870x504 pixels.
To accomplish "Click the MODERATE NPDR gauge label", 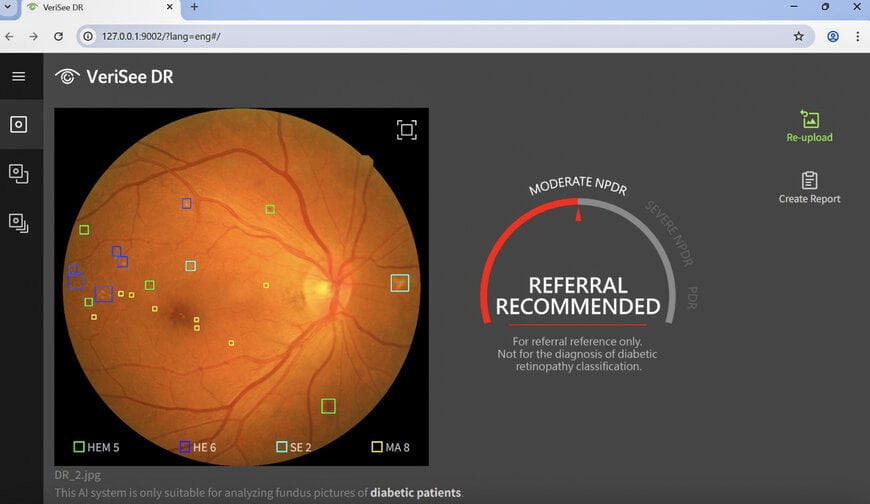I will pyautogui.click(x=578, y=185).
